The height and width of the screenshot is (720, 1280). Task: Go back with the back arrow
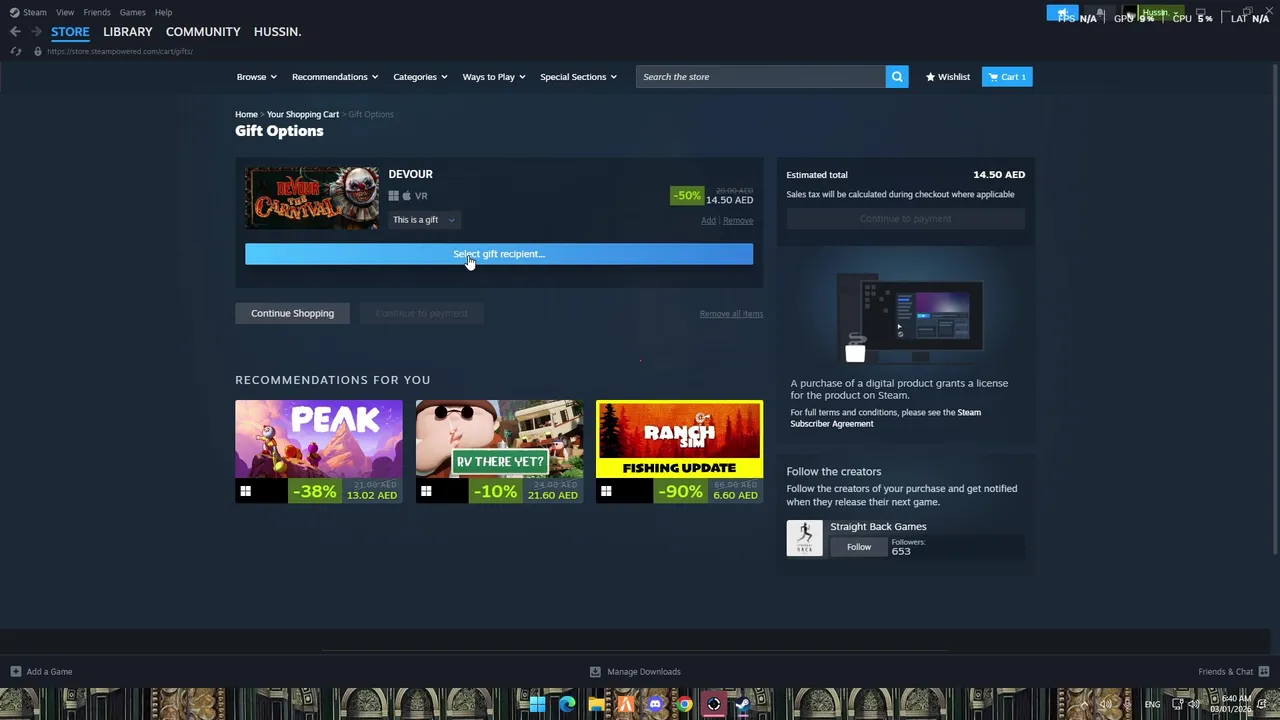[x=15, y=32]
